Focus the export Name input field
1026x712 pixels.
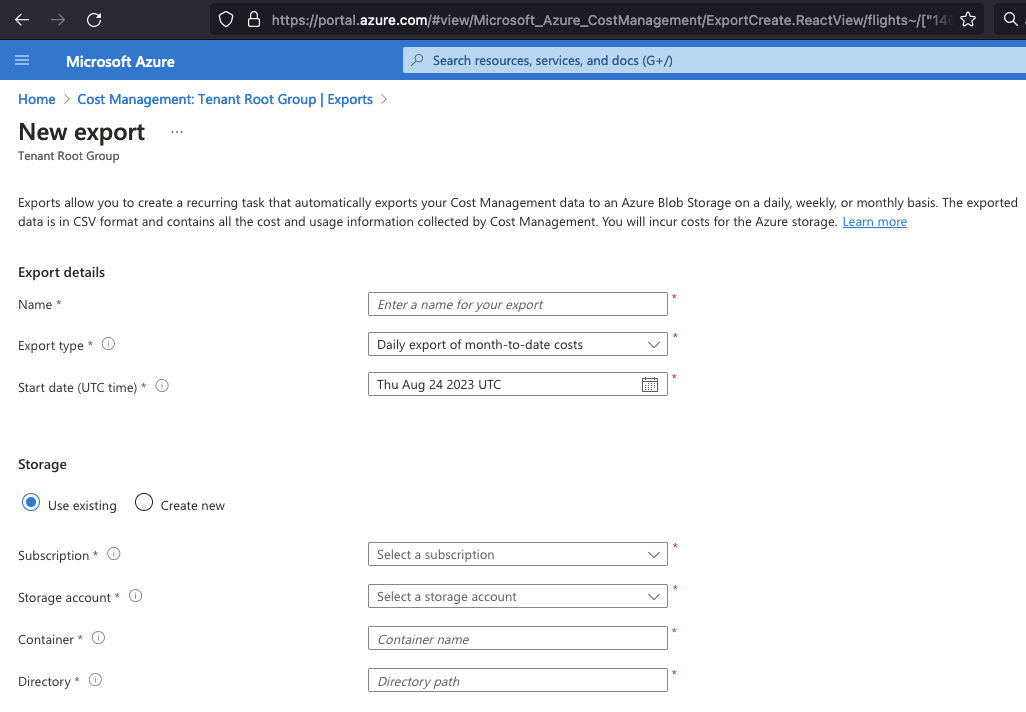pos(518,304)
